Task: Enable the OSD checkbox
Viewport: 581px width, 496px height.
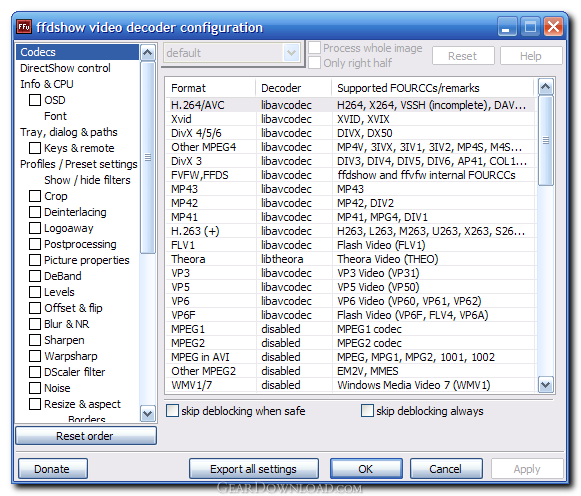Action: coord(35,100)
